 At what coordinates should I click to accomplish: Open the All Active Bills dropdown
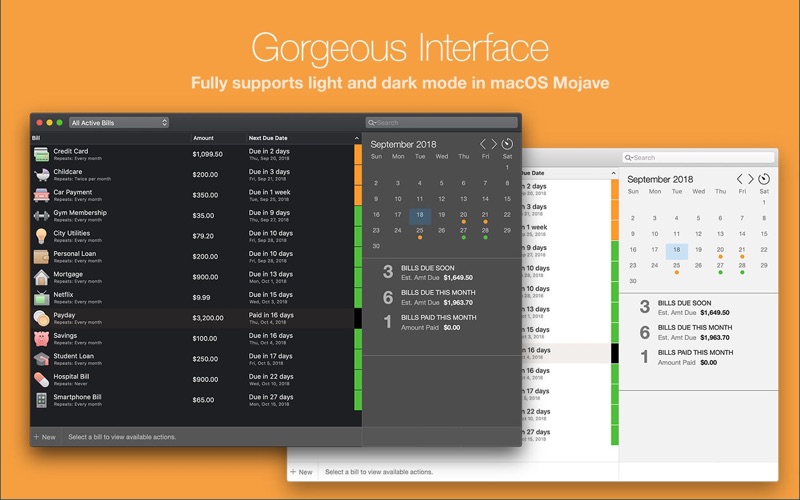[x=119, y=122]
